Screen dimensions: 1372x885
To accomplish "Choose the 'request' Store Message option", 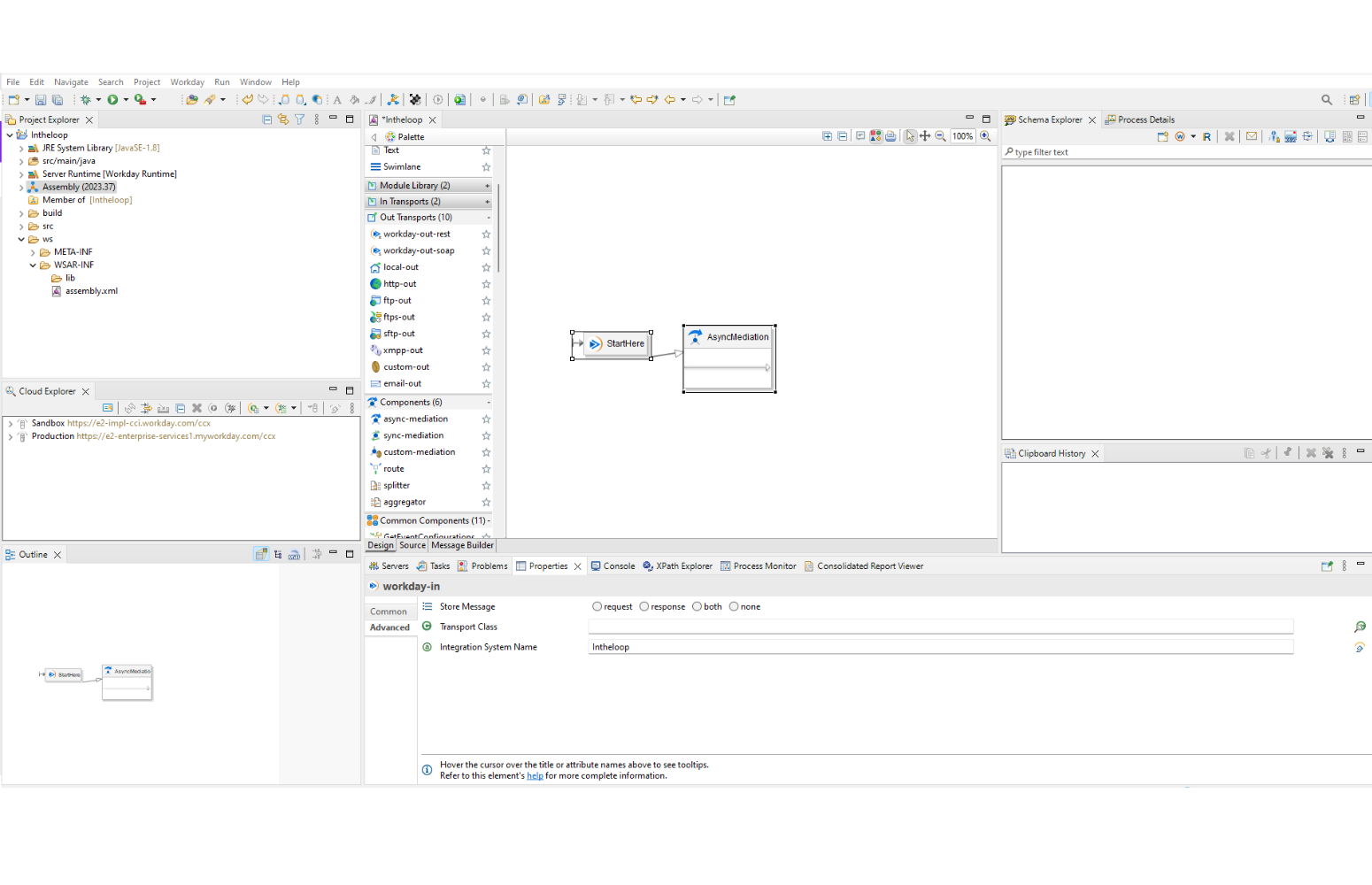I will click(x=597, y=606).
